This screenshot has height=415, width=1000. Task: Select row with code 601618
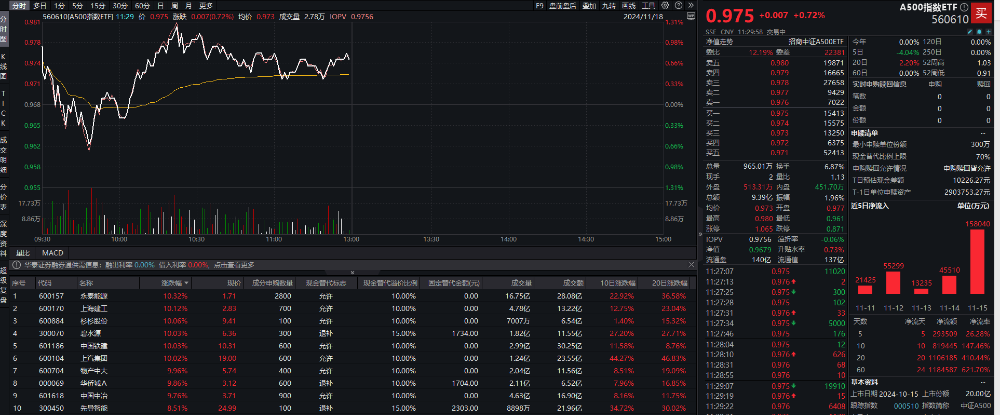[353, 395]
